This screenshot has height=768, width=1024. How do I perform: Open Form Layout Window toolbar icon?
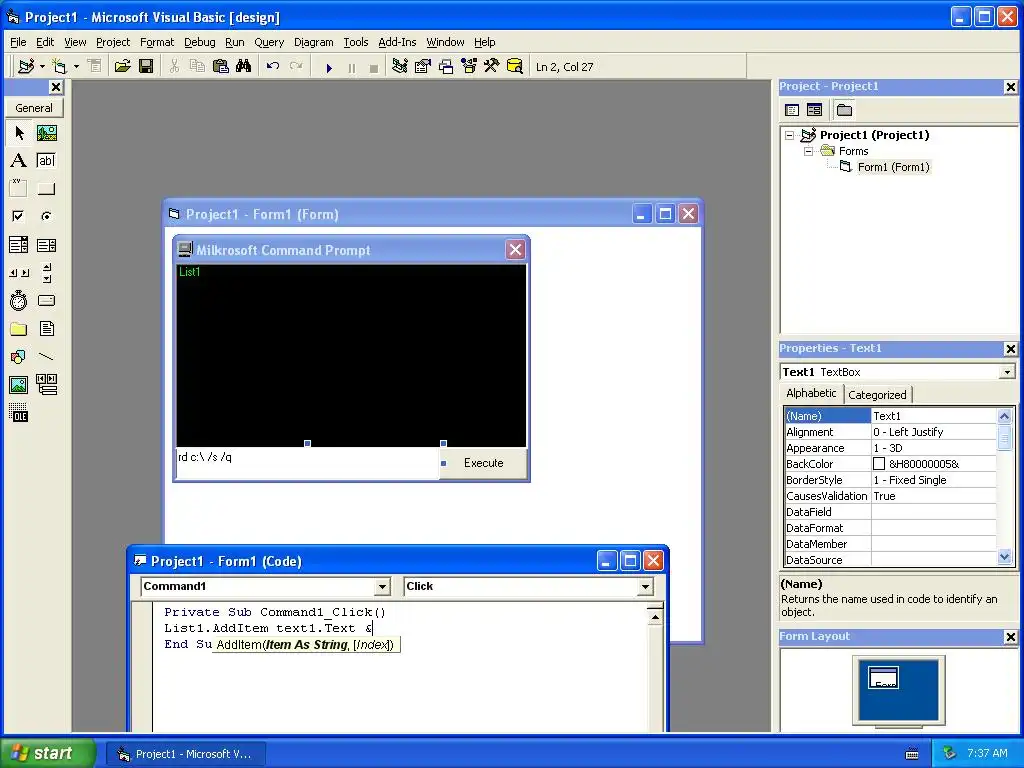[x=446, y=67]
